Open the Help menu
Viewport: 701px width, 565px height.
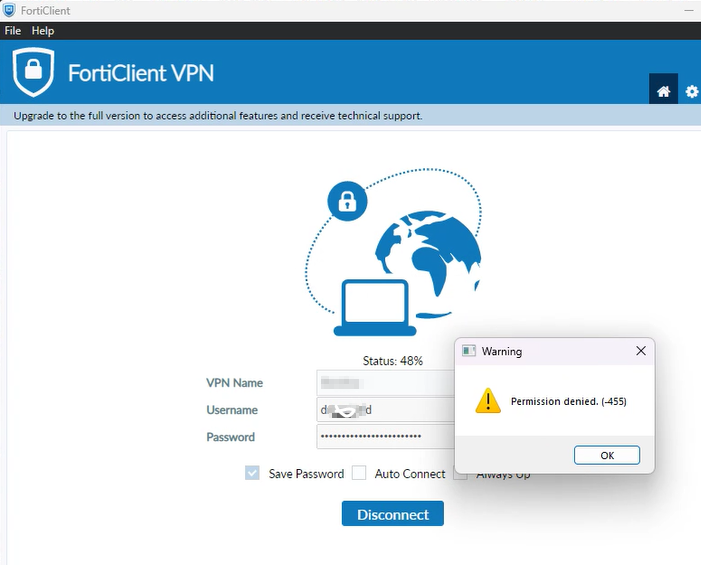(43, 31)
